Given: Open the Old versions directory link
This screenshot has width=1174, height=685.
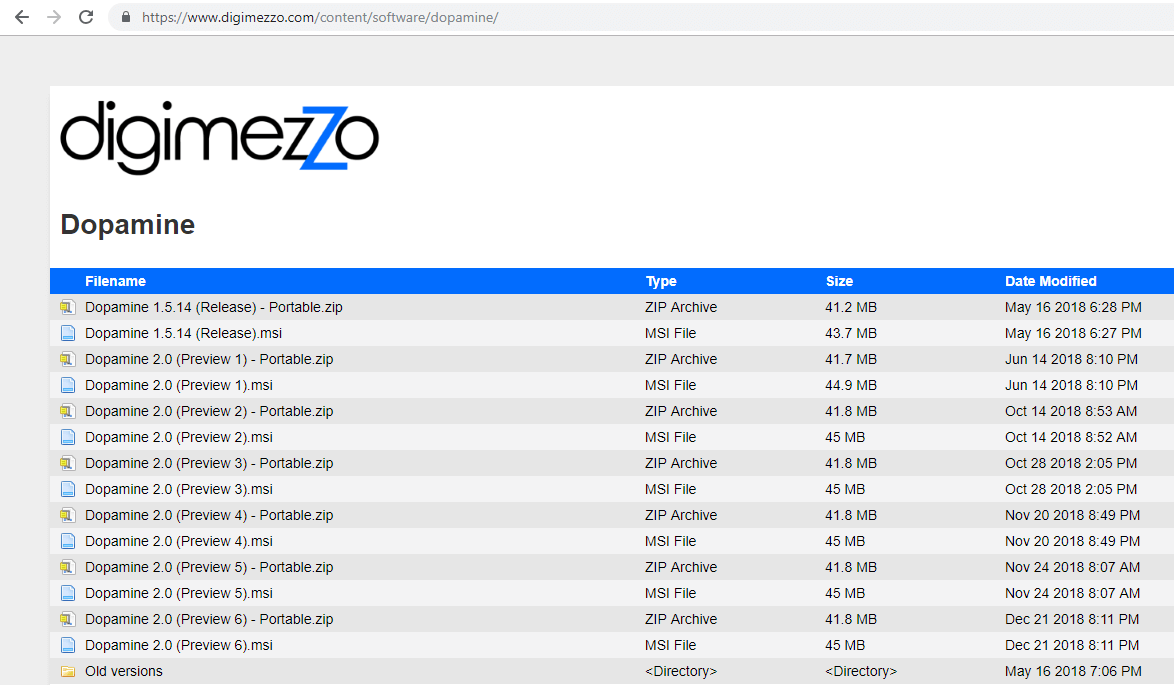Looking at the screenshot, I should click(123, 671).
